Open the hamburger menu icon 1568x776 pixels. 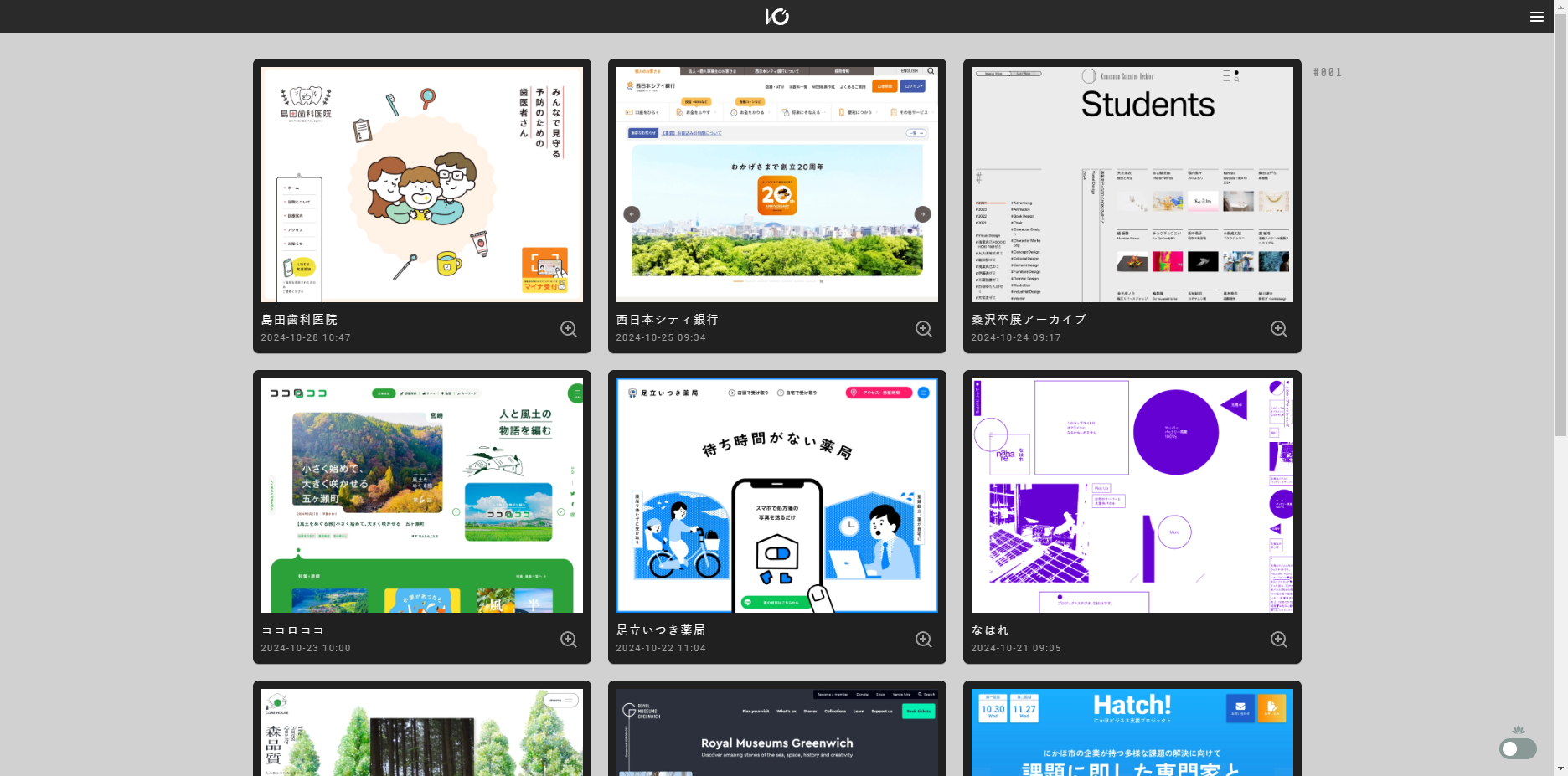pos(1536,17)
